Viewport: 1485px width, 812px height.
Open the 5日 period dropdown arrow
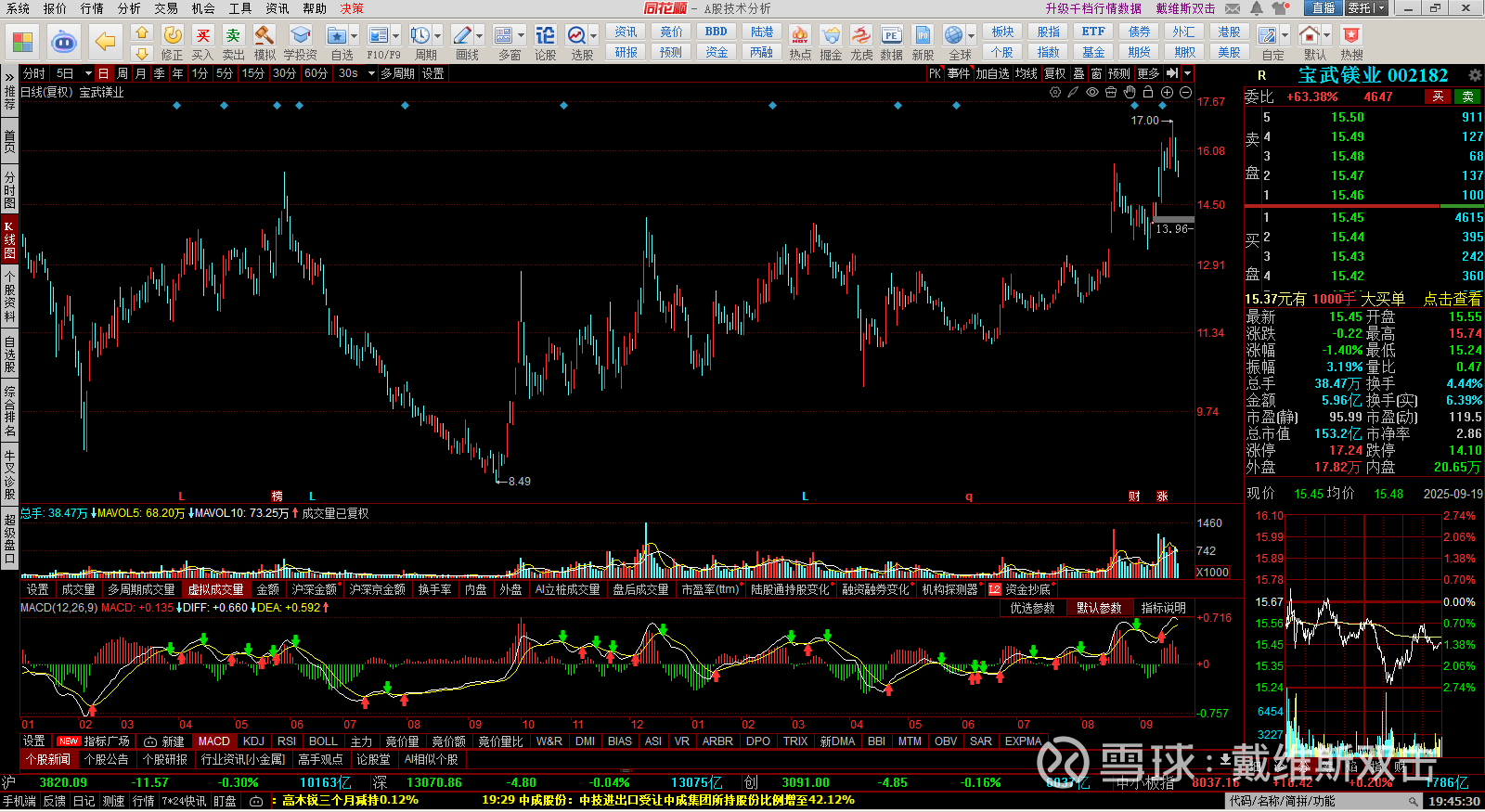88,73
